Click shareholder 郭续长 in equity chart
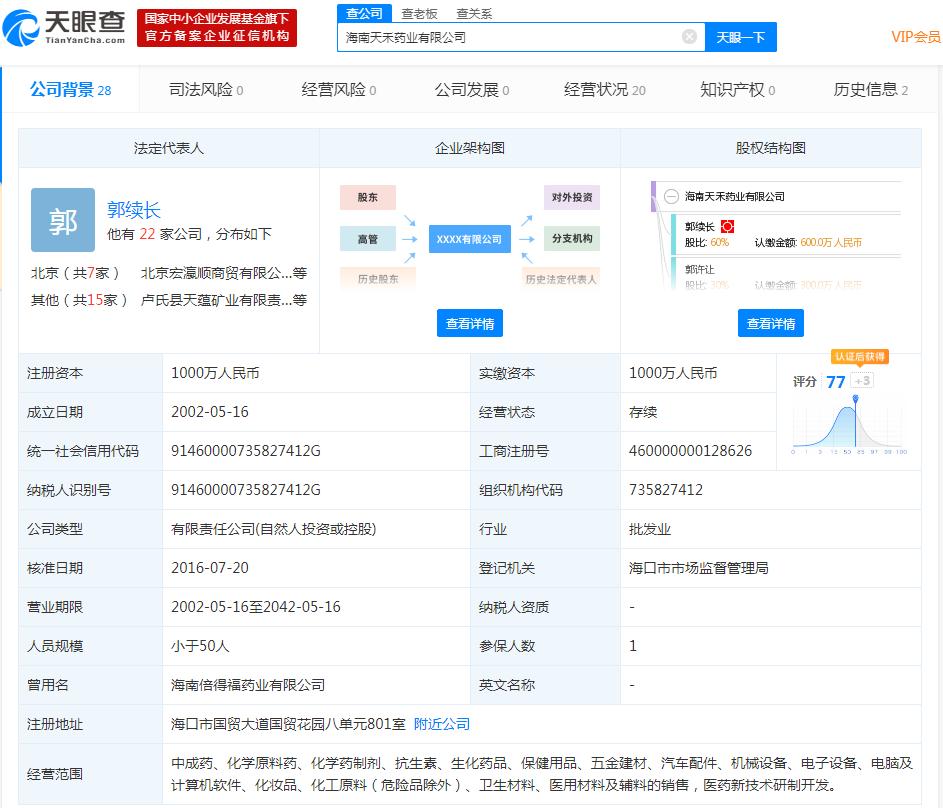The image size is (943, 808). (699, 227)
